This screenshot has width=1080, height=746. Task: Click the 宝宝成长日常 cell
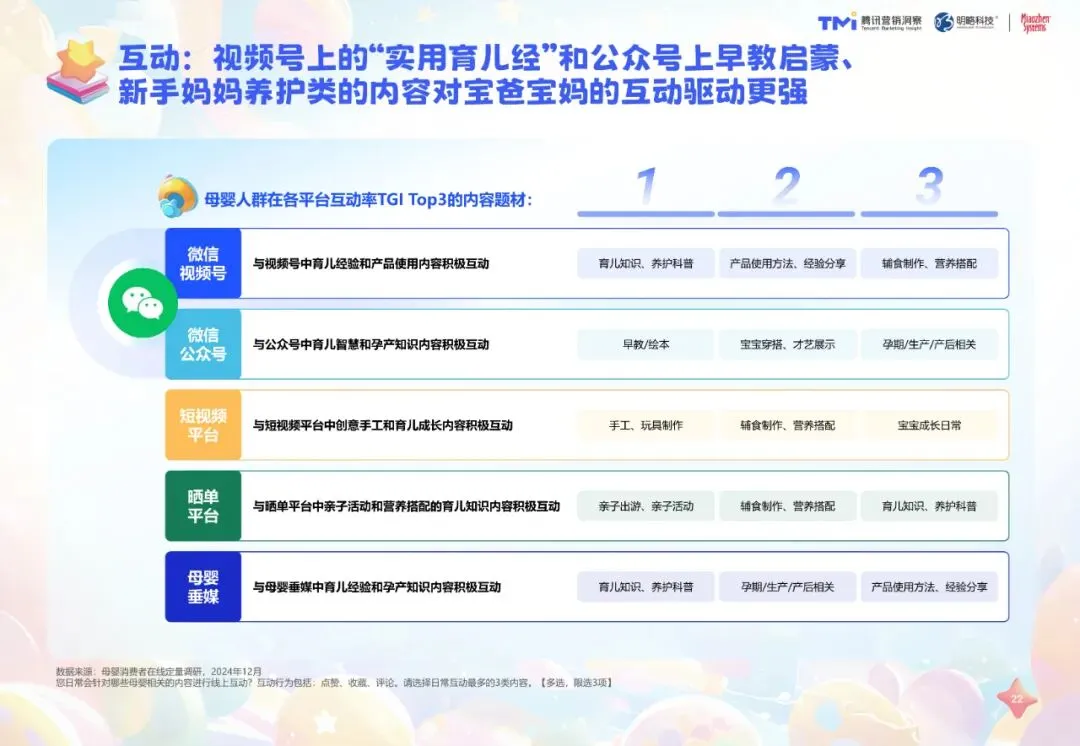point(929,425)
